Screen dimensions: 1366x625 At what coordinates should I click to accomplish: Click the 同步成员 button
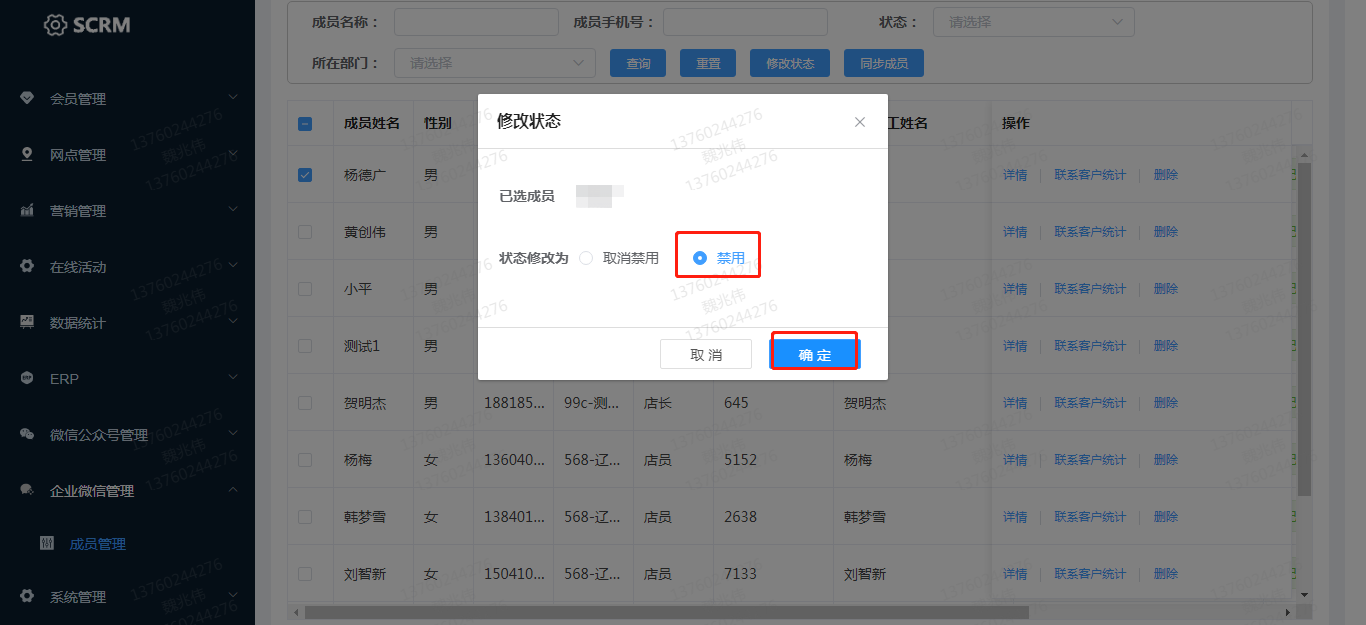884,63
